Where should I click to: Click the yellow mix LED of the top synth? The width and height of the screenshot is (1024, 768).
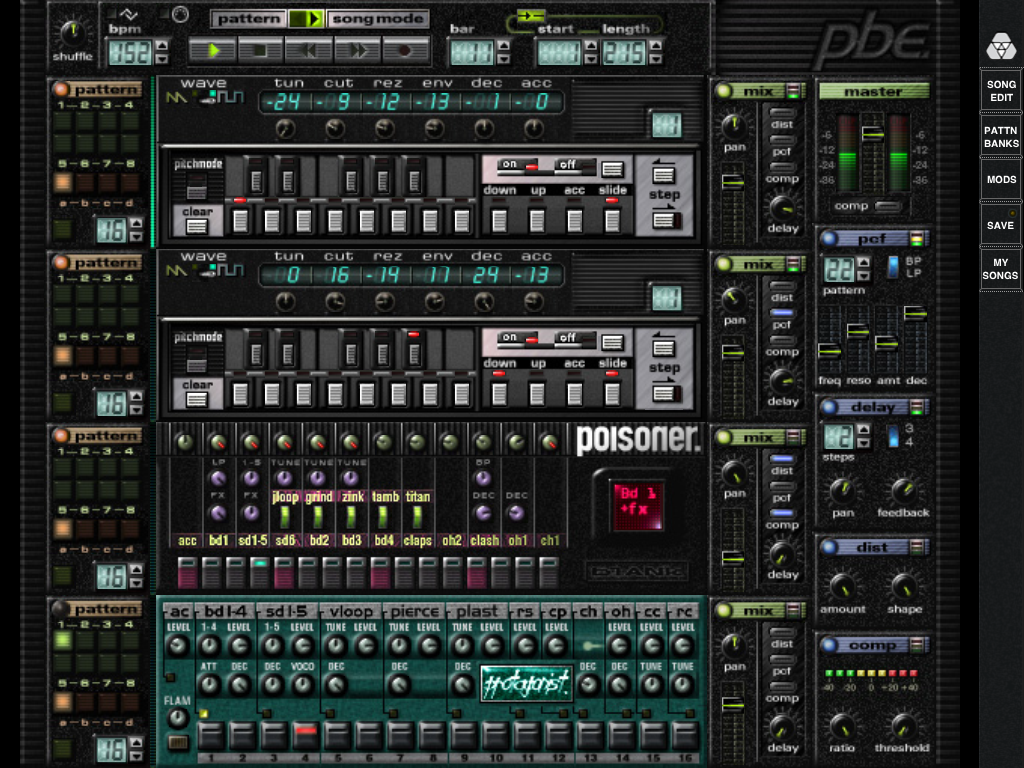(724, 91)
